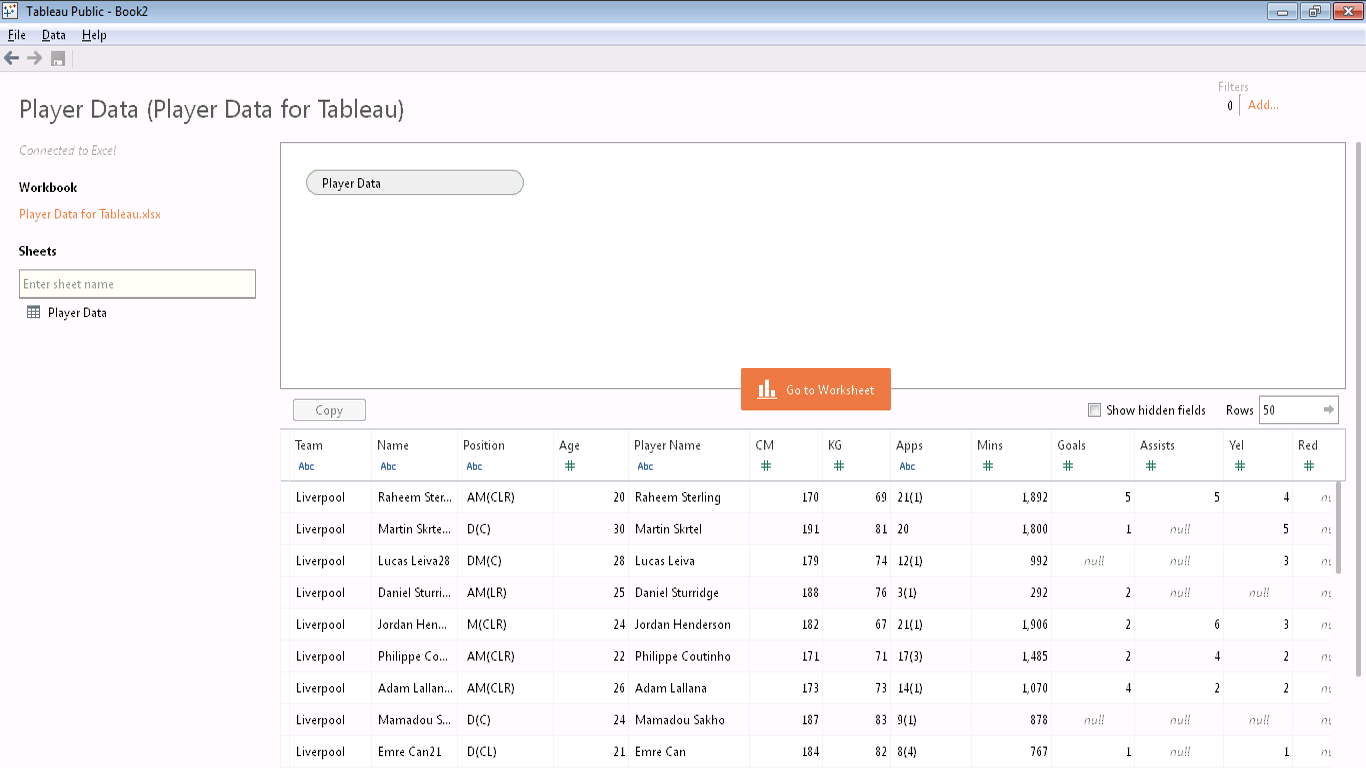Click the number type icon under Assists

(x=1150, y=466)
